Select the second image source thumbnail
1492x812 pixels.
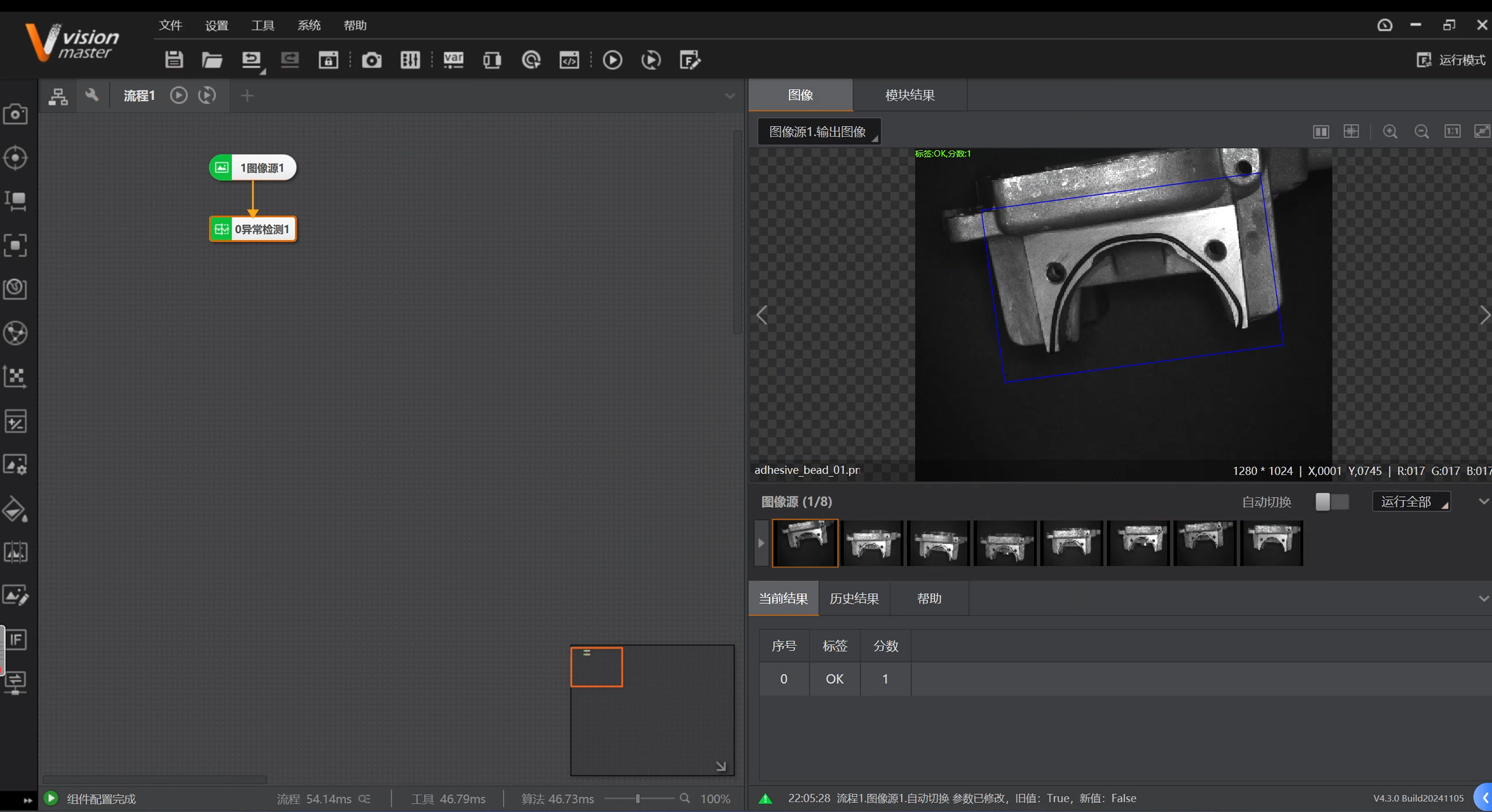pyautogui.click(x=872, y=542)
